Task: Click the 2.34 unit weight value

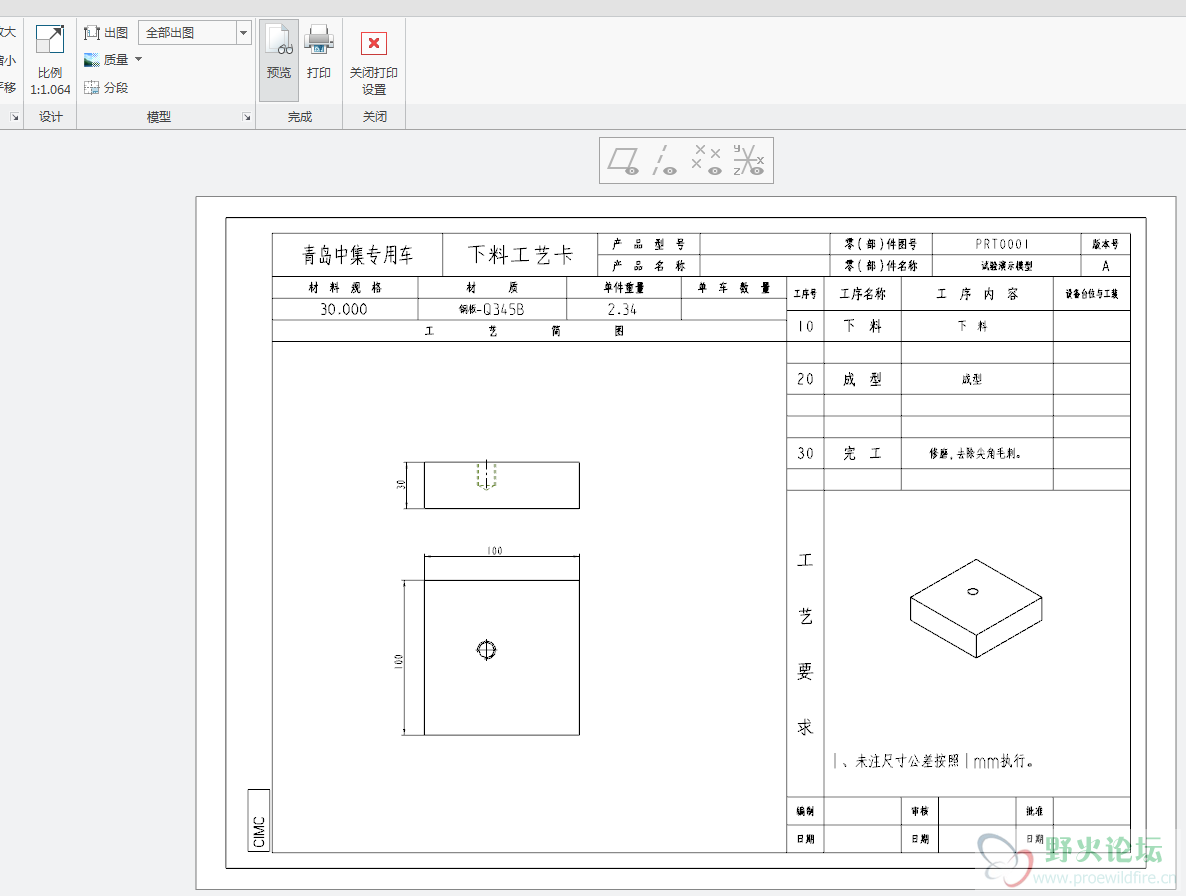Action: pyautogui.click(x=622, y=309)
